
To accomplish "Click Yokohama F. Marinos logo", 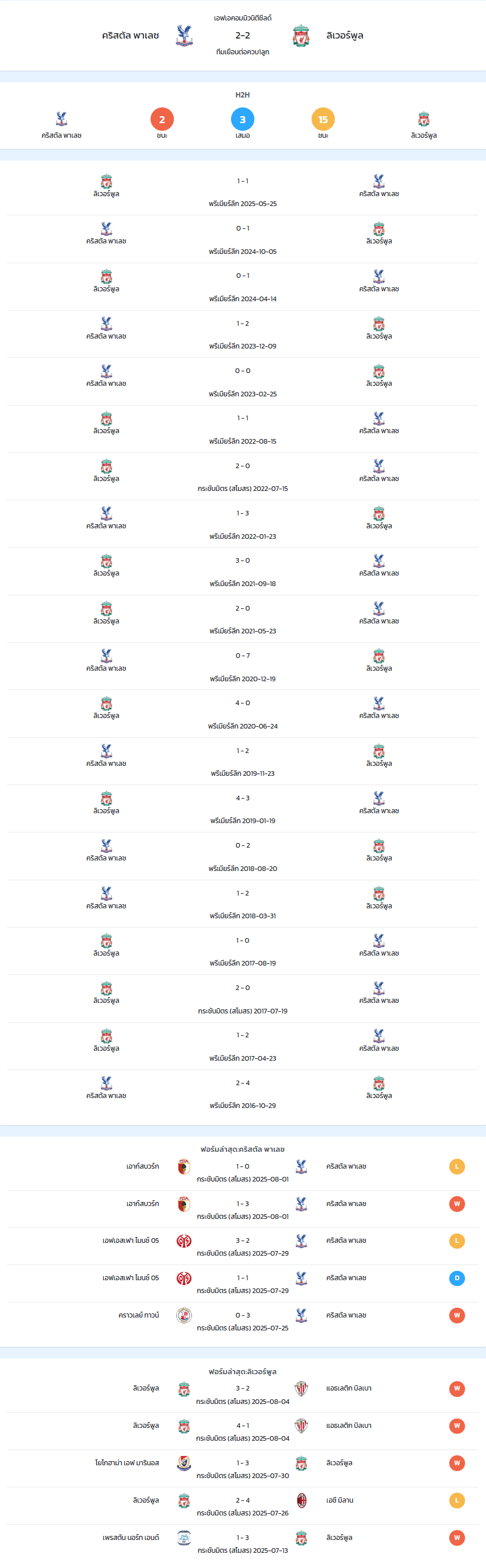I will pyautogui.click(x=184, y=1464).
